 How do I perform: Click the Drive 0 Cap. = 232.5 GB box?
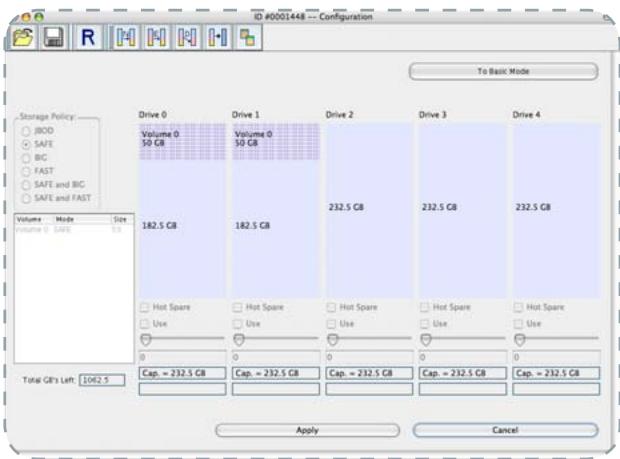click(182, 373)
